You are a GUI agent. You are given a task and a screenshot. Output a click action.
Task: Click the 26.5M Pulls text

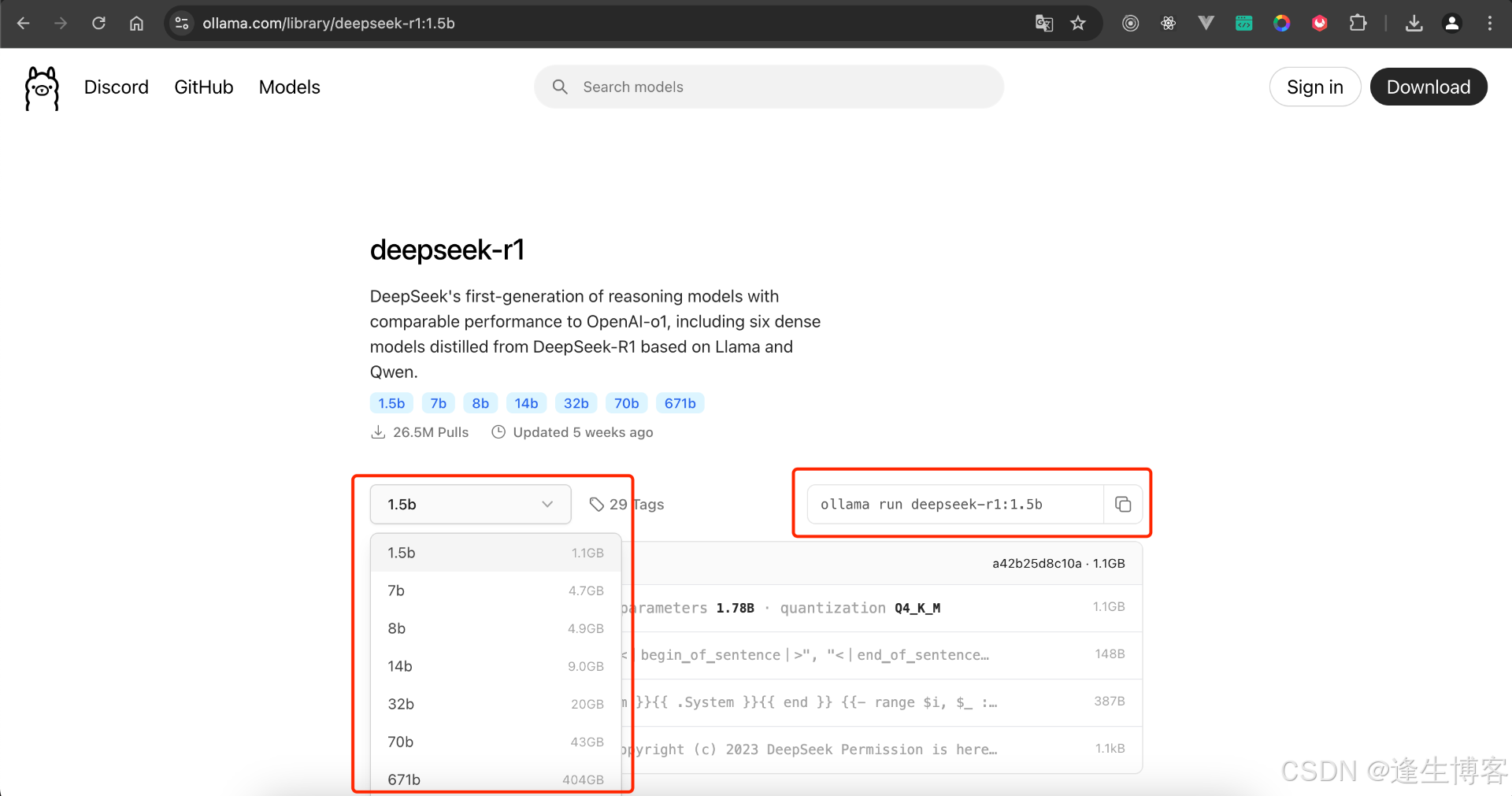click(431, 432)
